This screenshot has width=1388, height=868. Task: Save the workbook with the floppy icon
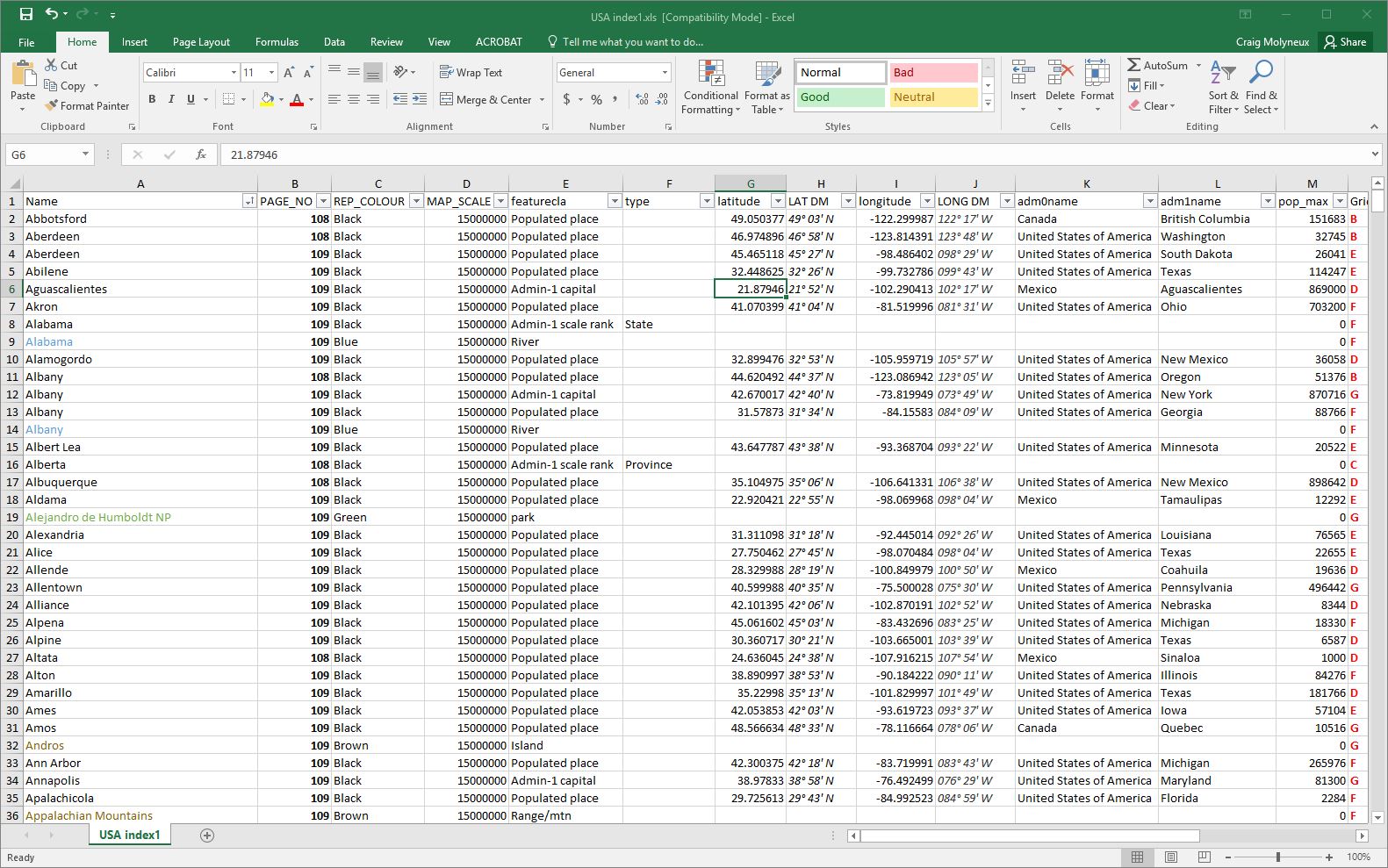[26, 14]
